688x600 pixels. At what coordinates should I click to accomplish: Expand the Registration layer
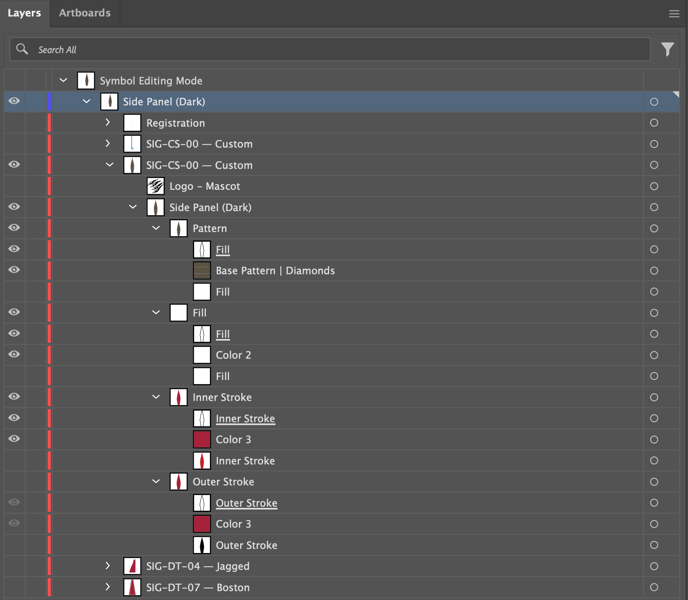click(x=108, y=123)
